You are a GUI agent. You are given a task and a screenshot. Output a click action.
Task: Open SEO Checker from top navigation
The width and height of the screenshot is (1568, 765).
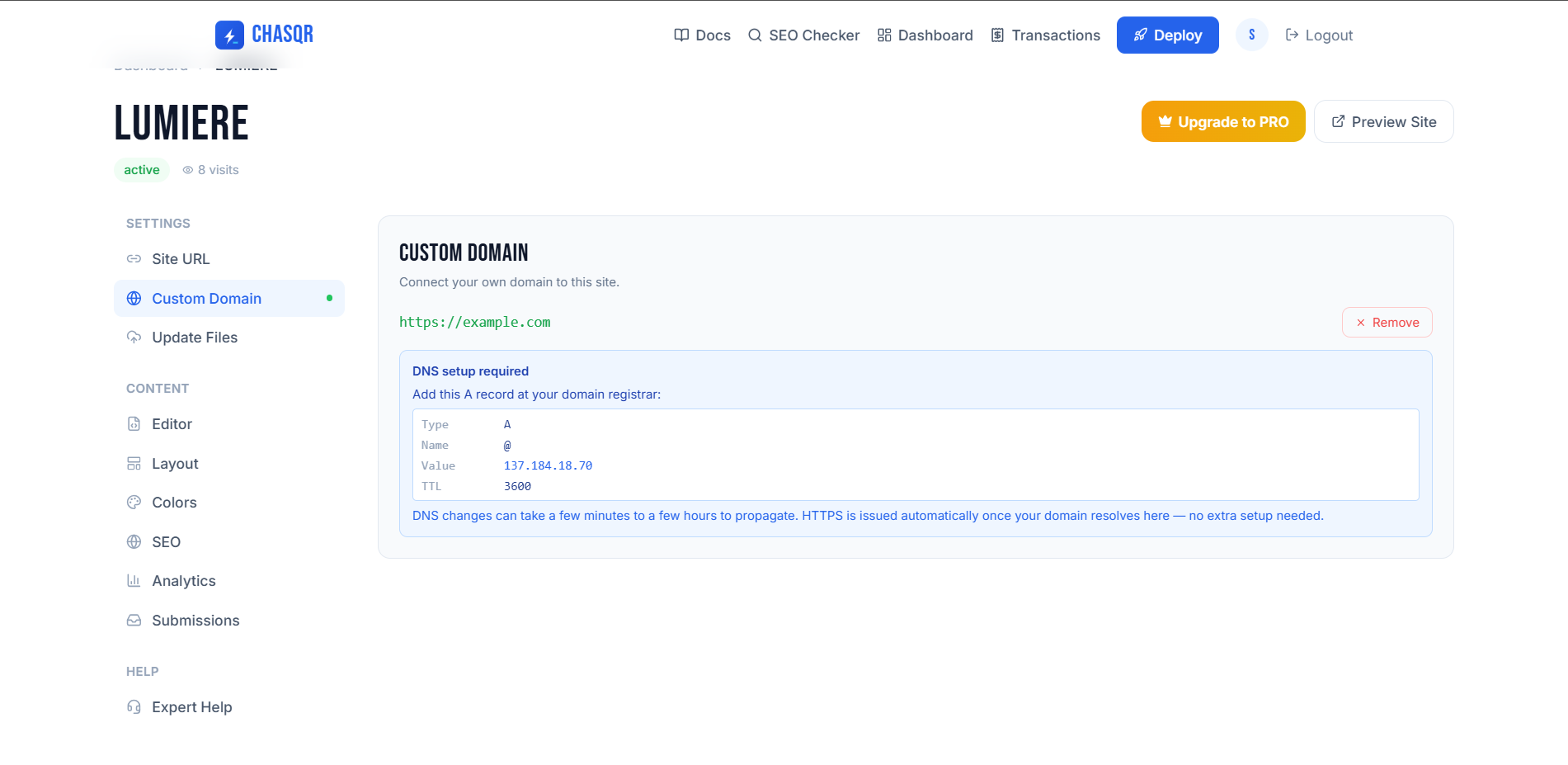pyautogui.click(x=803, y=35)
